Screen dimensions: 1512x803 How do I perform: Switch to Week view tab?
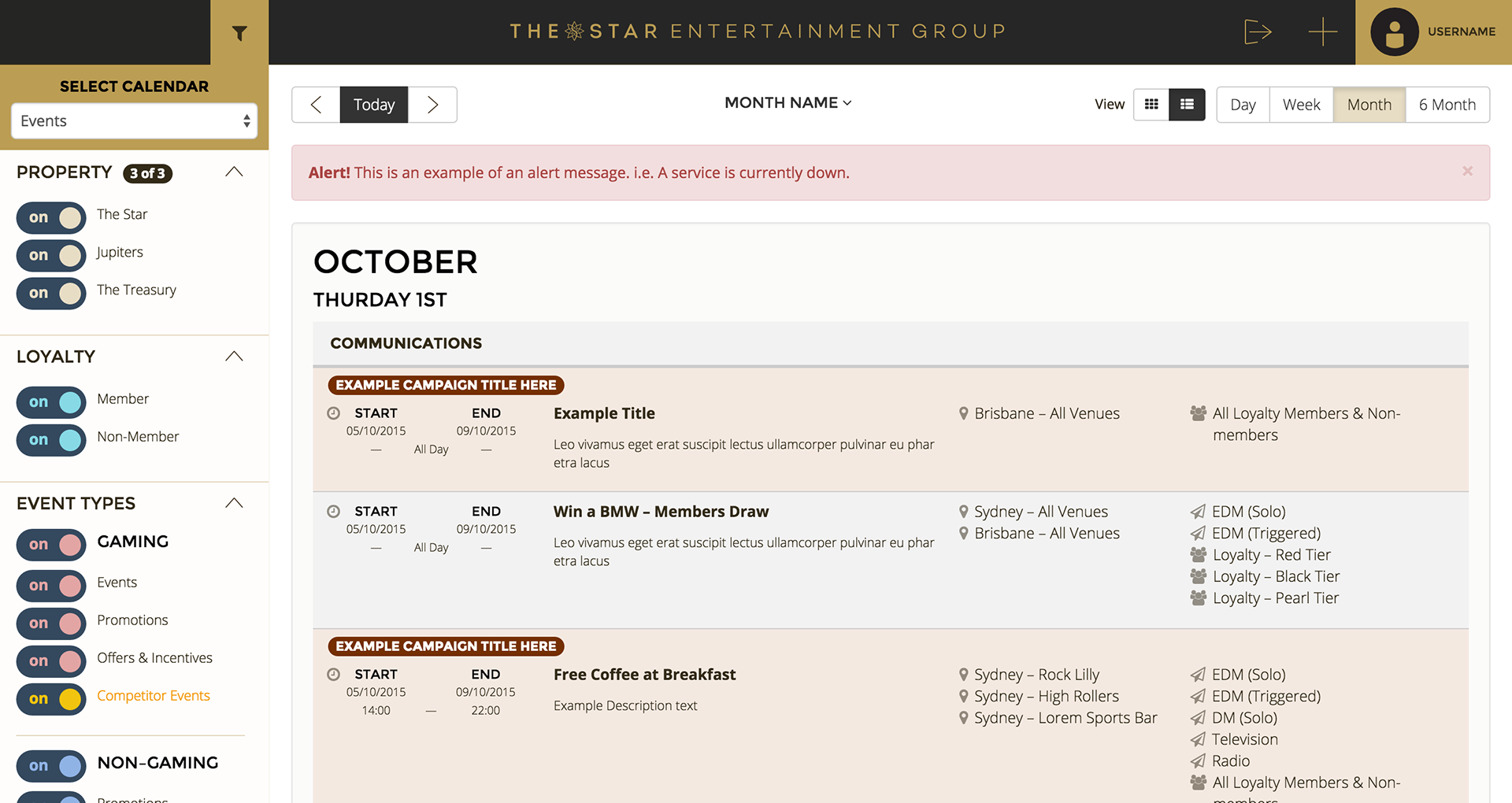tap(1301, 105)
